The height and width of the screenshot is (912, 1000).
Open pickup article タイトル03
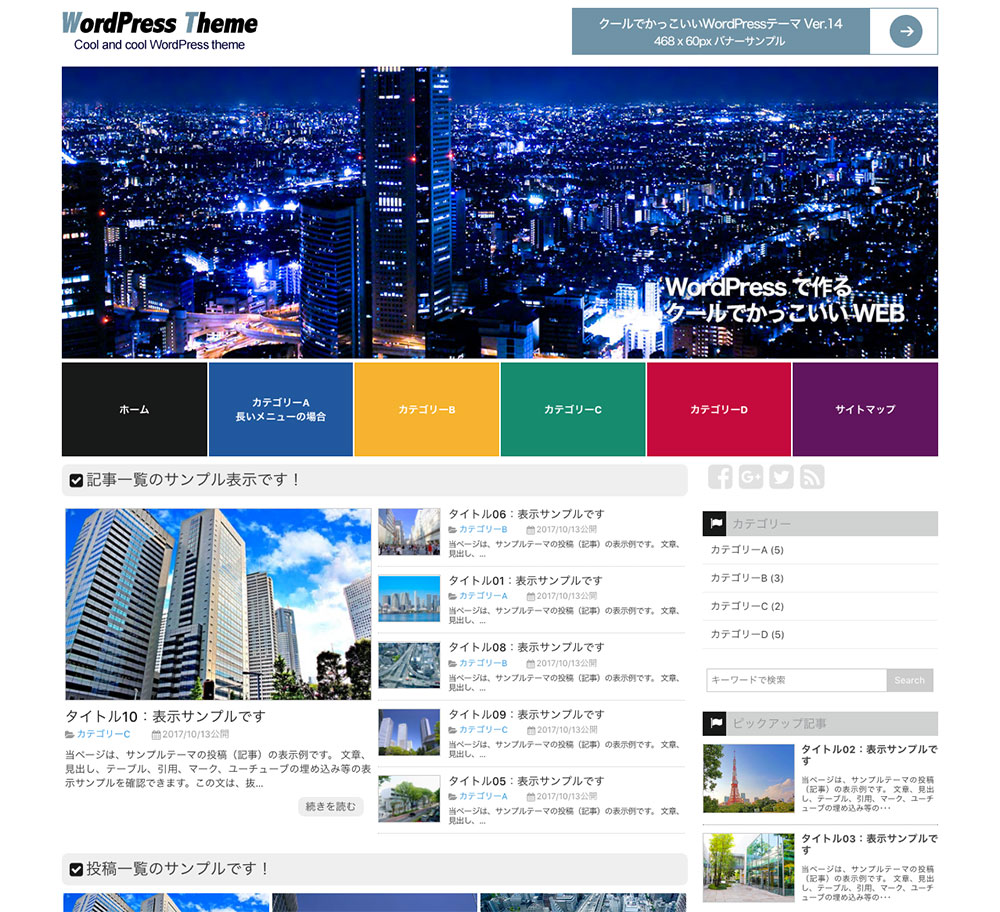[x=869, y=844]
